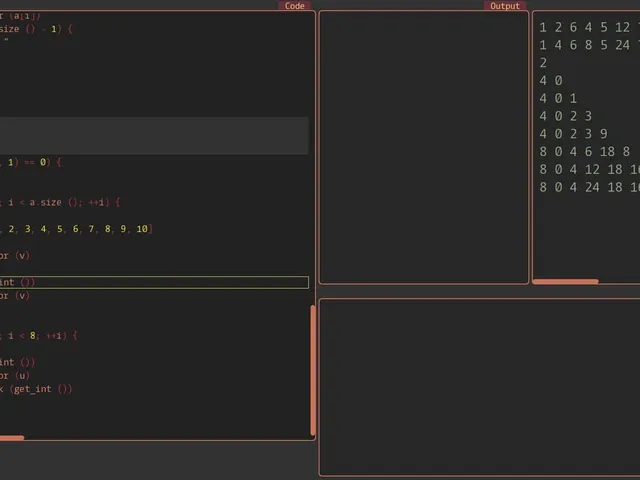Select the Output panel title tab
This screenshot has height=480, width=640.
point(505,6)
